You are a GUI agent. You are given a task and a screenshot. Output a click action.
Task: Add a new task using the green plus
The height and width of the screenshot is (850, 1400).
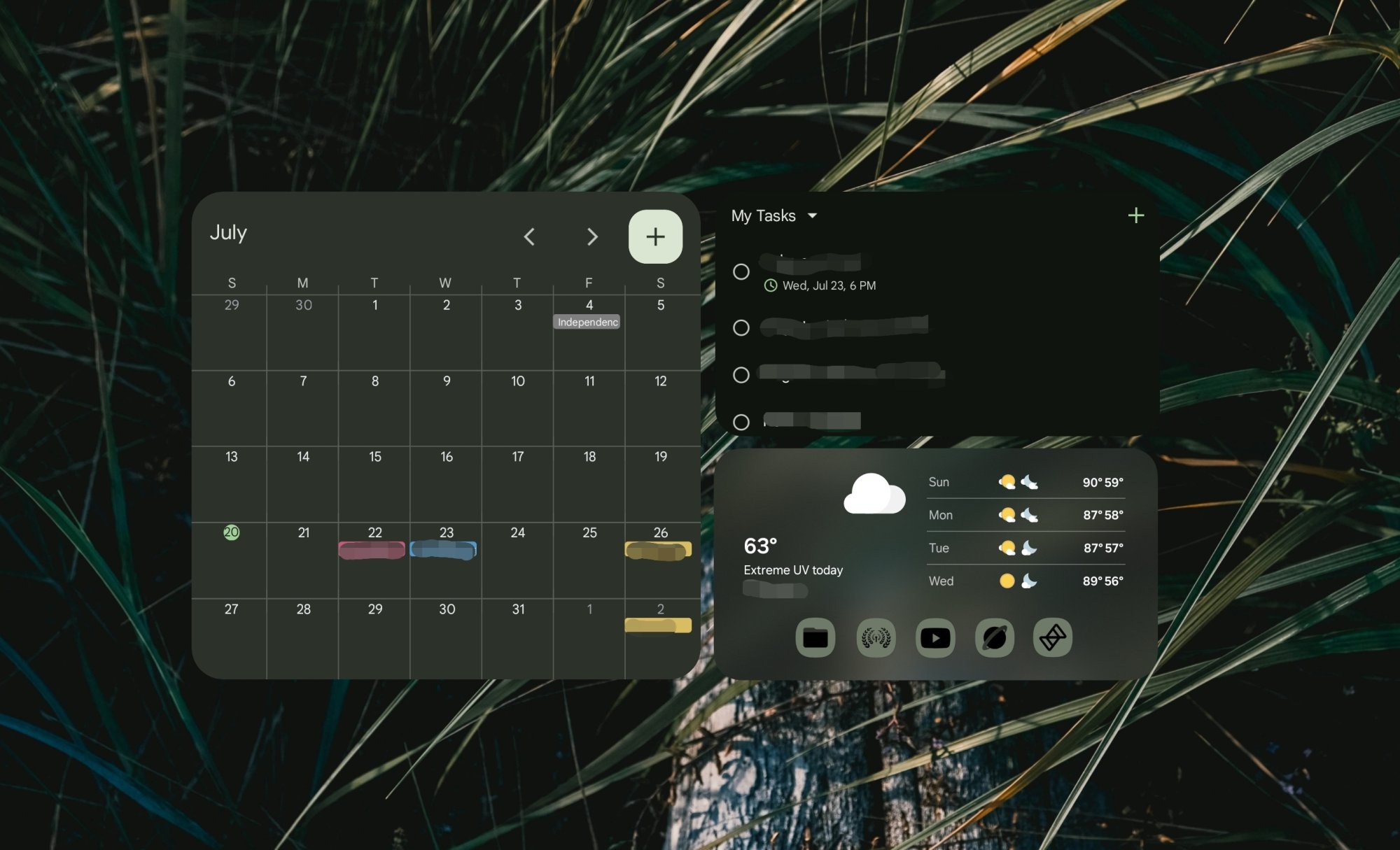1137,215
